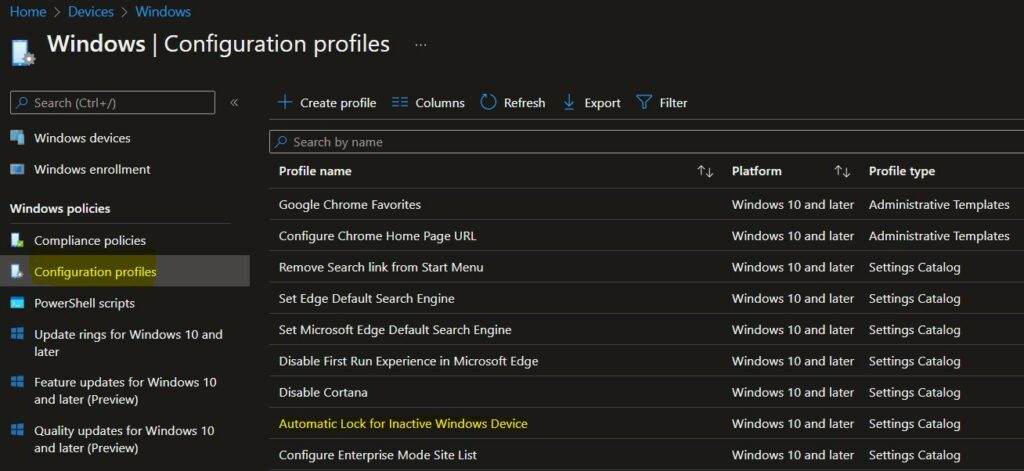Click the plus icon for Create profile

[285, 103]
